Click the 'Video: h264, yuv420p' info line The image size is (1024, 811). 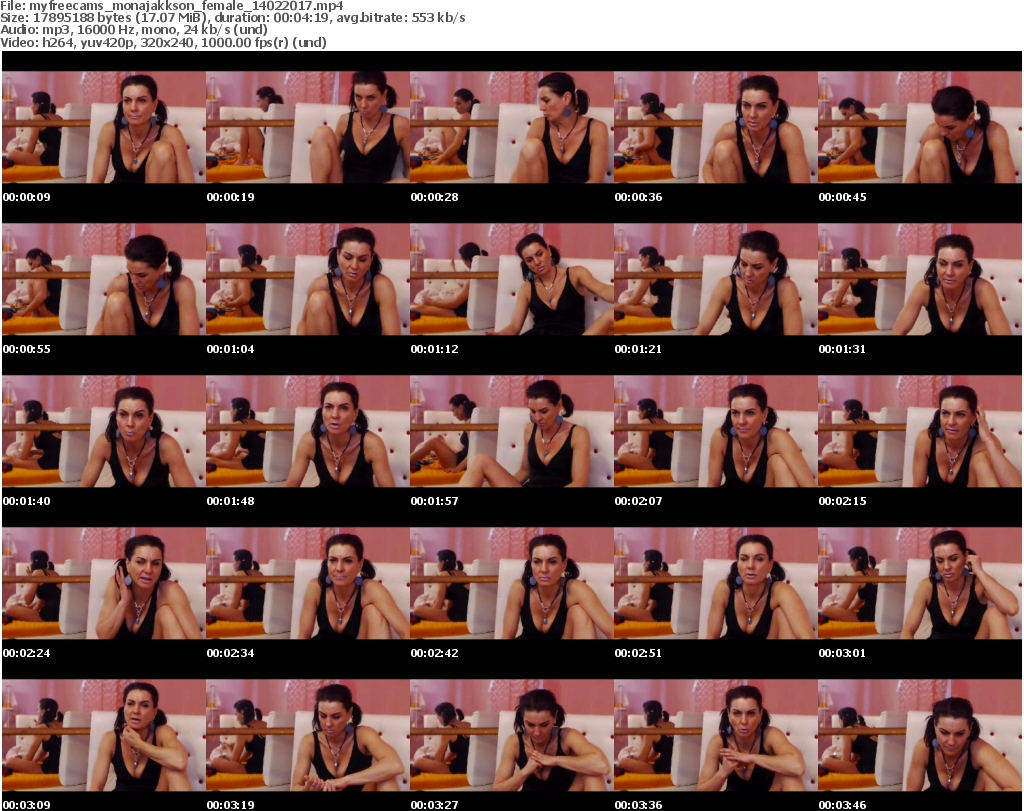click(x=163, y=42)
